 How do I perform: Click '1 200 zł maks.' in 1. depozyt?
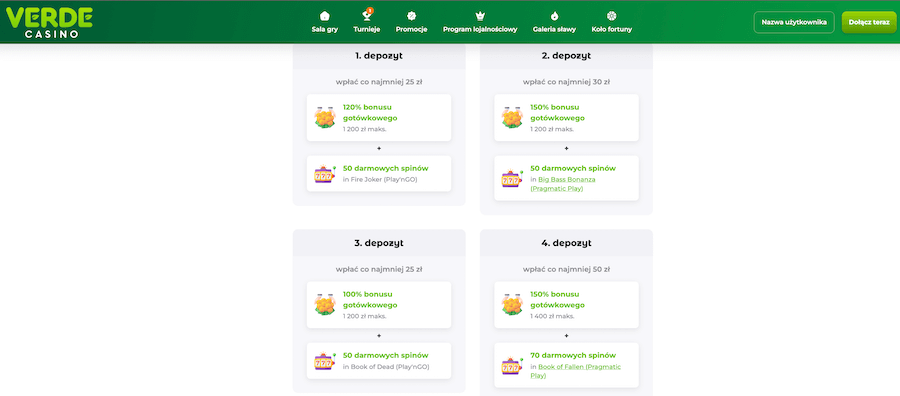[364, 129]
